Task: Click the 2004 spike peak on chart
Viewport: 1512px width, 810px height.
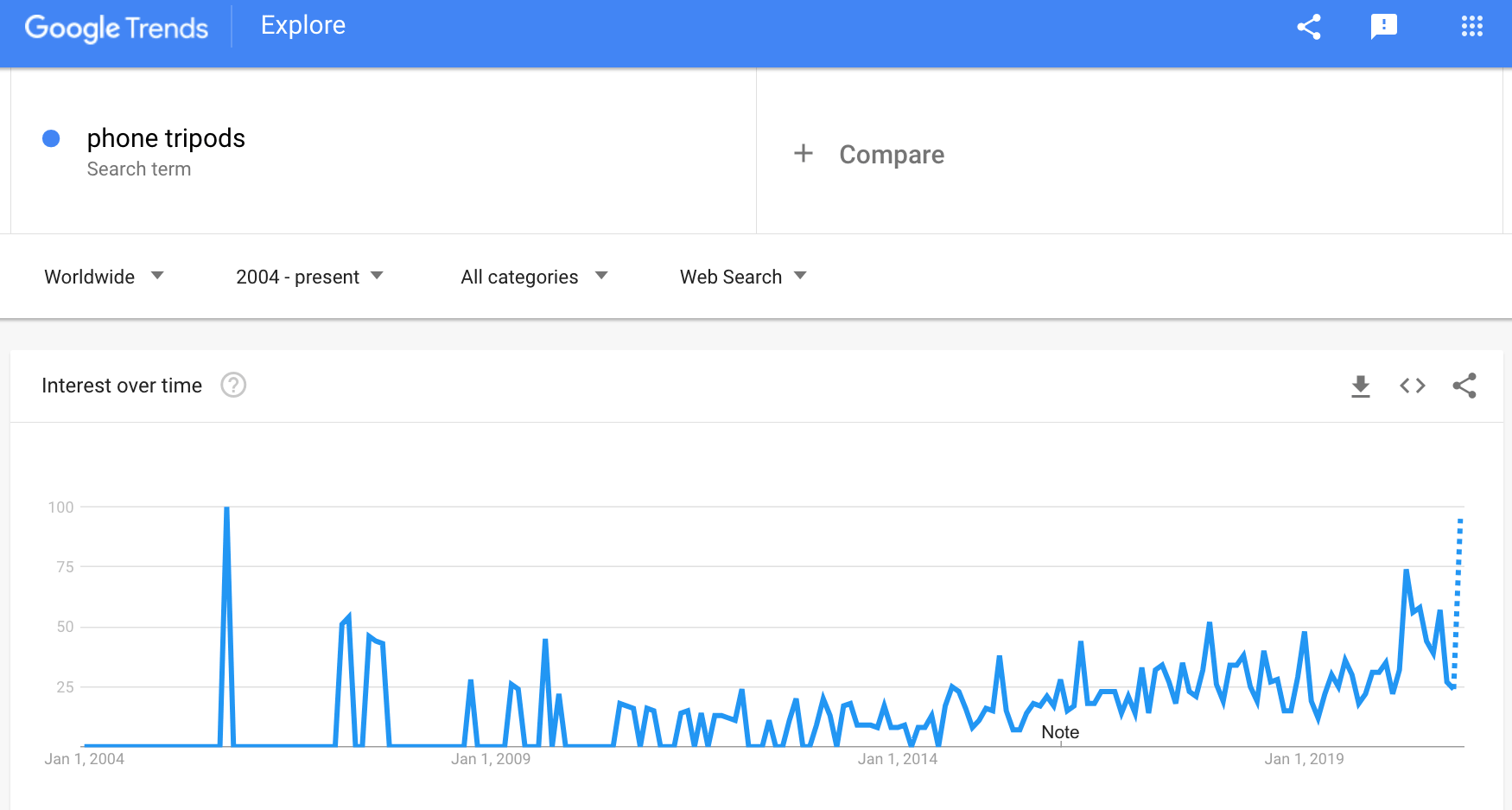Action: (226, 508)
